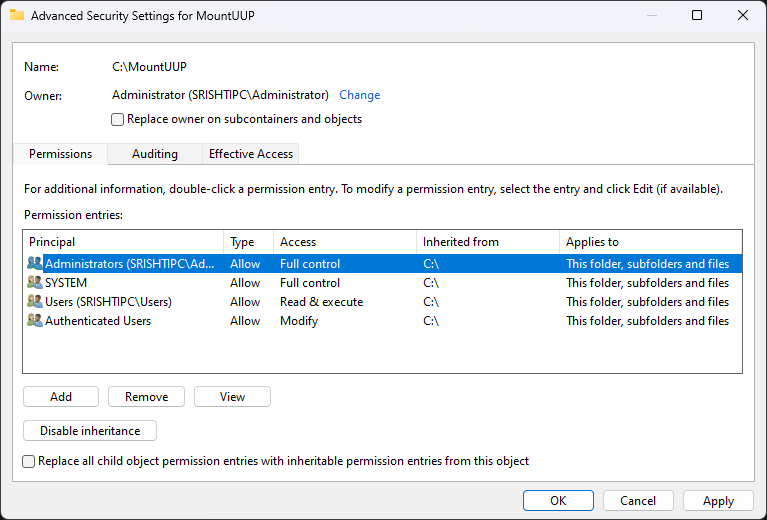Click the Administrators group principal icon
The image size is (767, 520).
point(35,264)
